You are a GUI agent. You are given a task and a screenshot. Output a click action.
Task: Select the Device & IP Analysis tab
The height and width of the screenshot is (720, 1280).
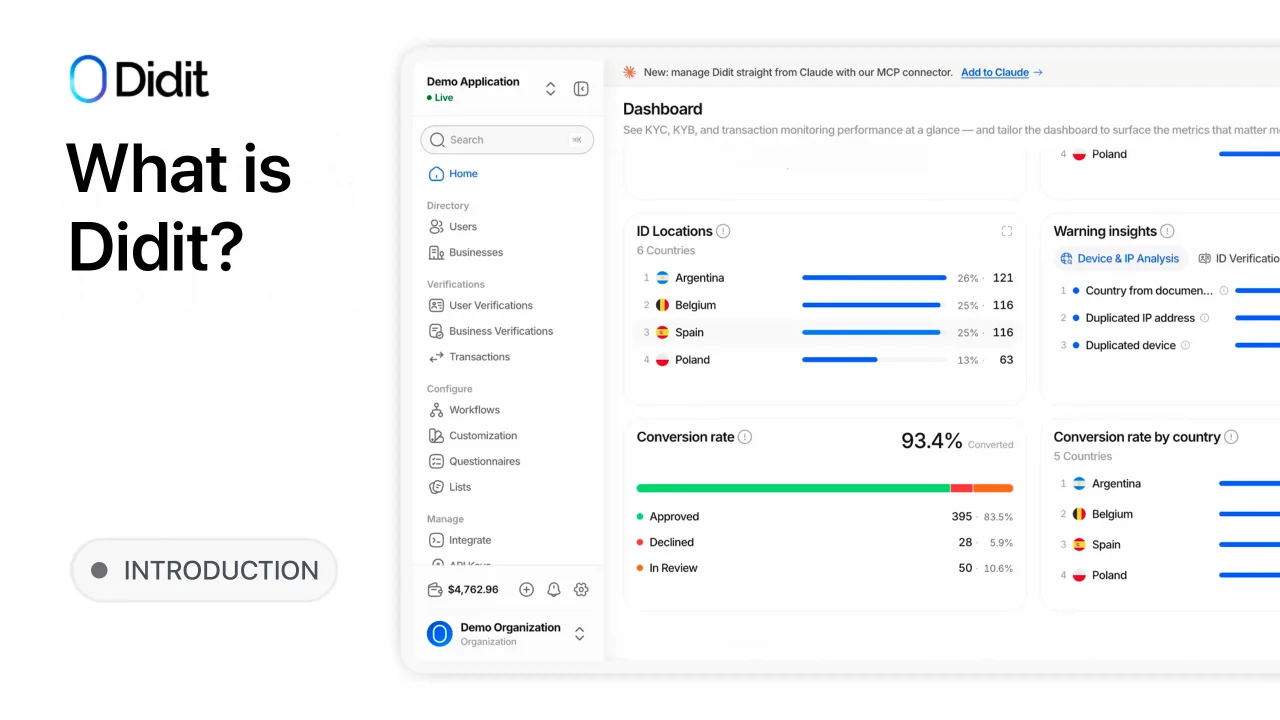pyautogui.click(x=1120, y=259)
